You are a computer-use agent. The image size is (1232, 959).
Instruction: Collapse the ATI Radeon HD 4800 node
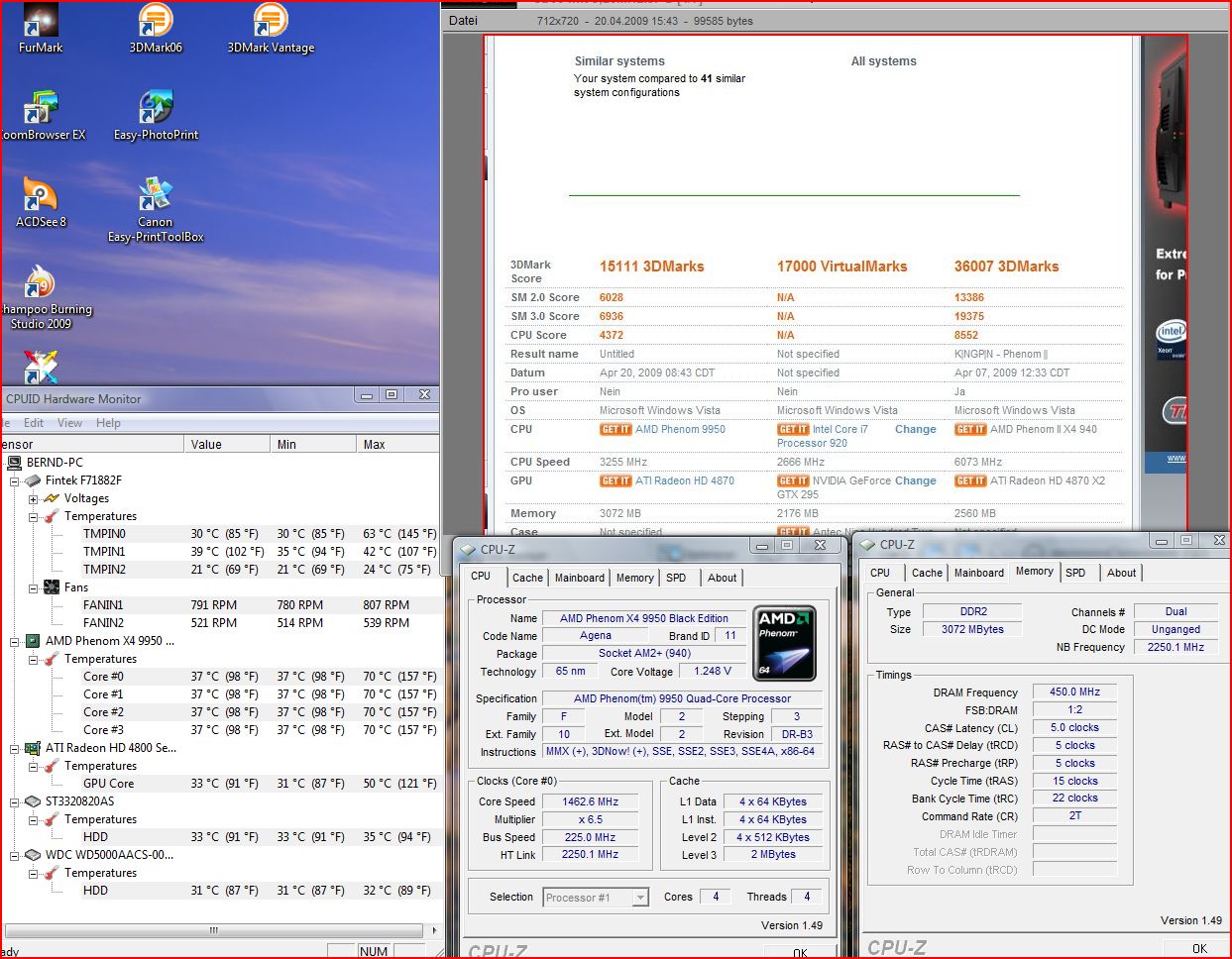15,749
